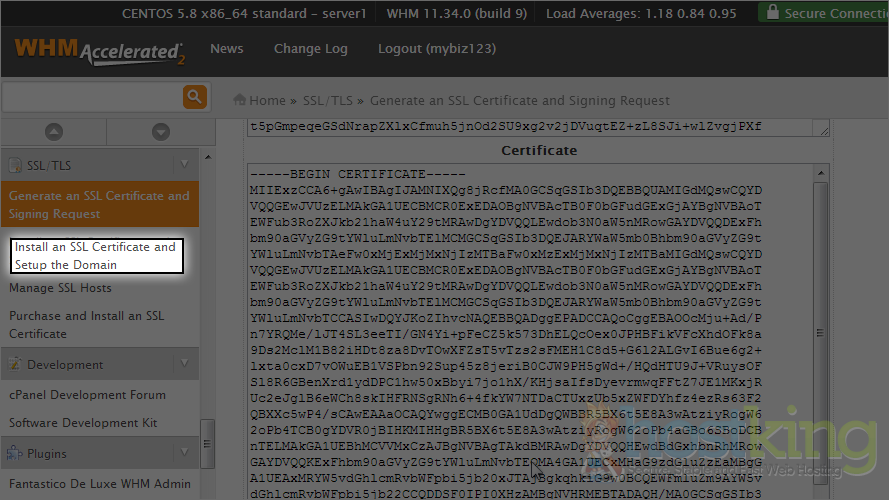Click the SSL/TLS section certificate icon
The width and height of the screenshot is (889, 500).
15,165
